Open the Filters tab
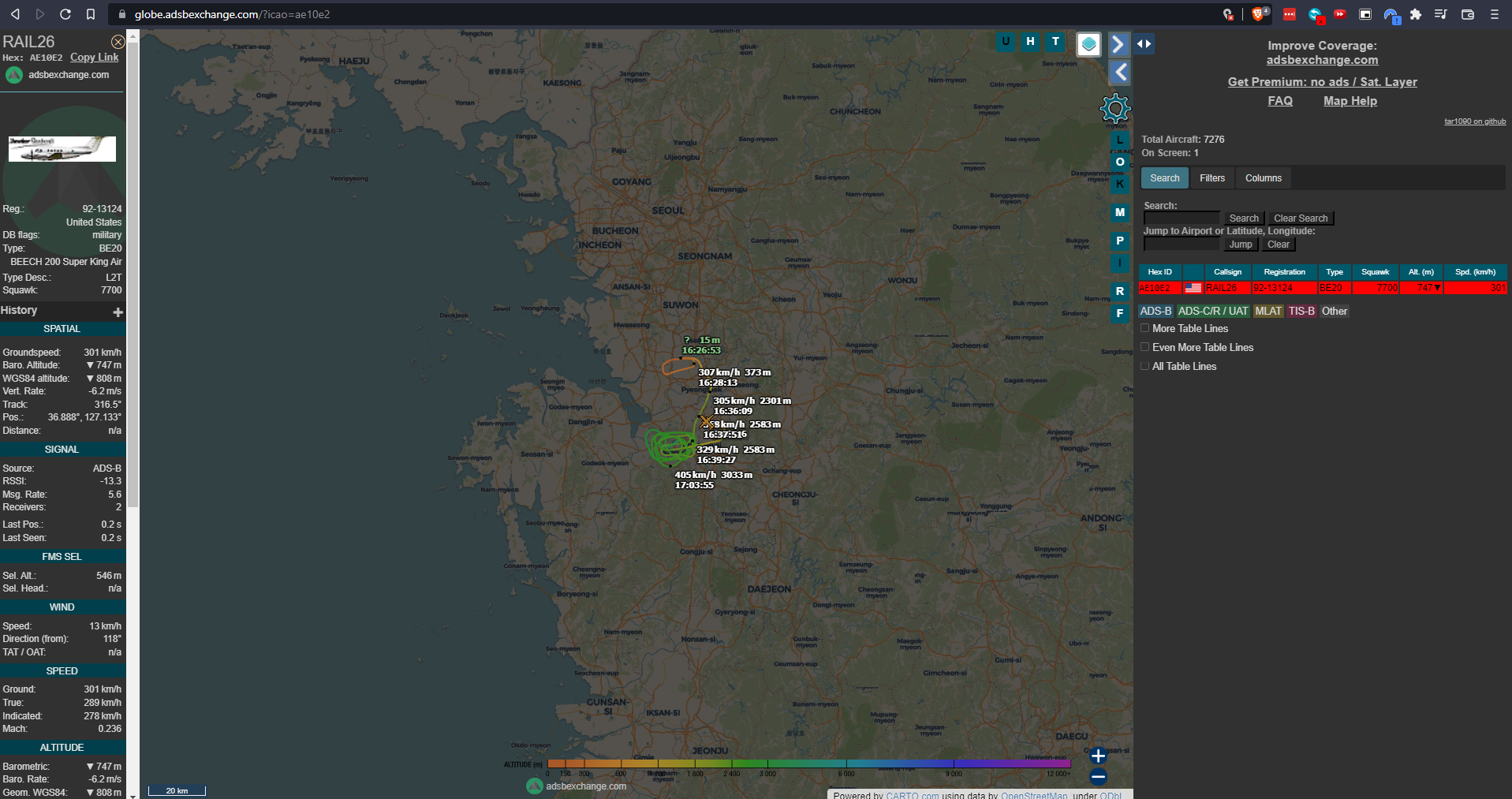Viewport: 1512px width, 799px height. click(1212, 178)
